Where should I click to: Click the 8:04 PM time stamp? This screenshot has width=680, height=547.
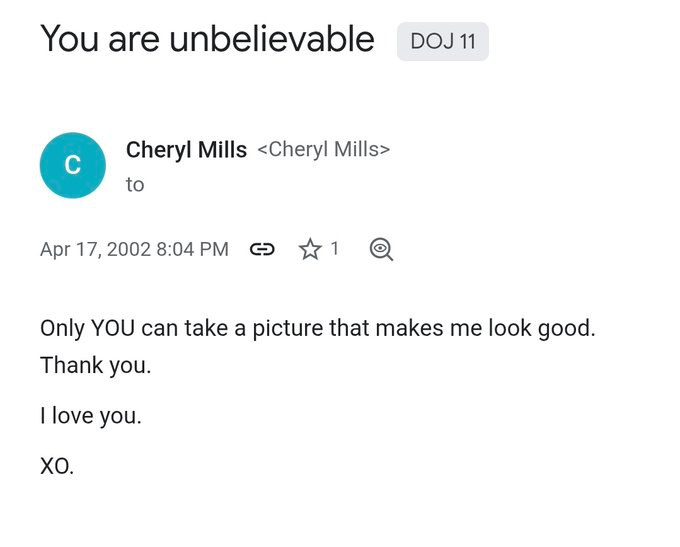(x=192, y=249)
